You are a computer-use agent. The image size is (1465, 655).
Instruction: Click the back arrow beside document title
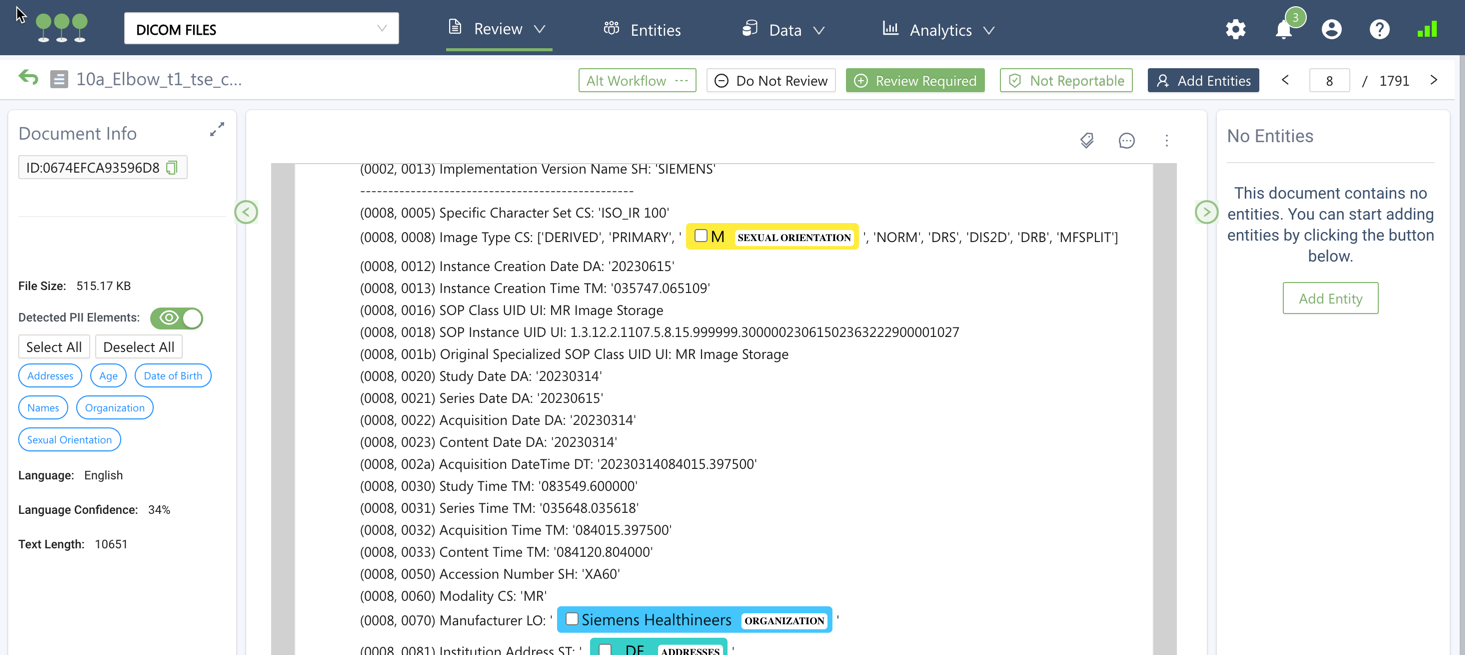pyautogui.click(x=28, y=79)
